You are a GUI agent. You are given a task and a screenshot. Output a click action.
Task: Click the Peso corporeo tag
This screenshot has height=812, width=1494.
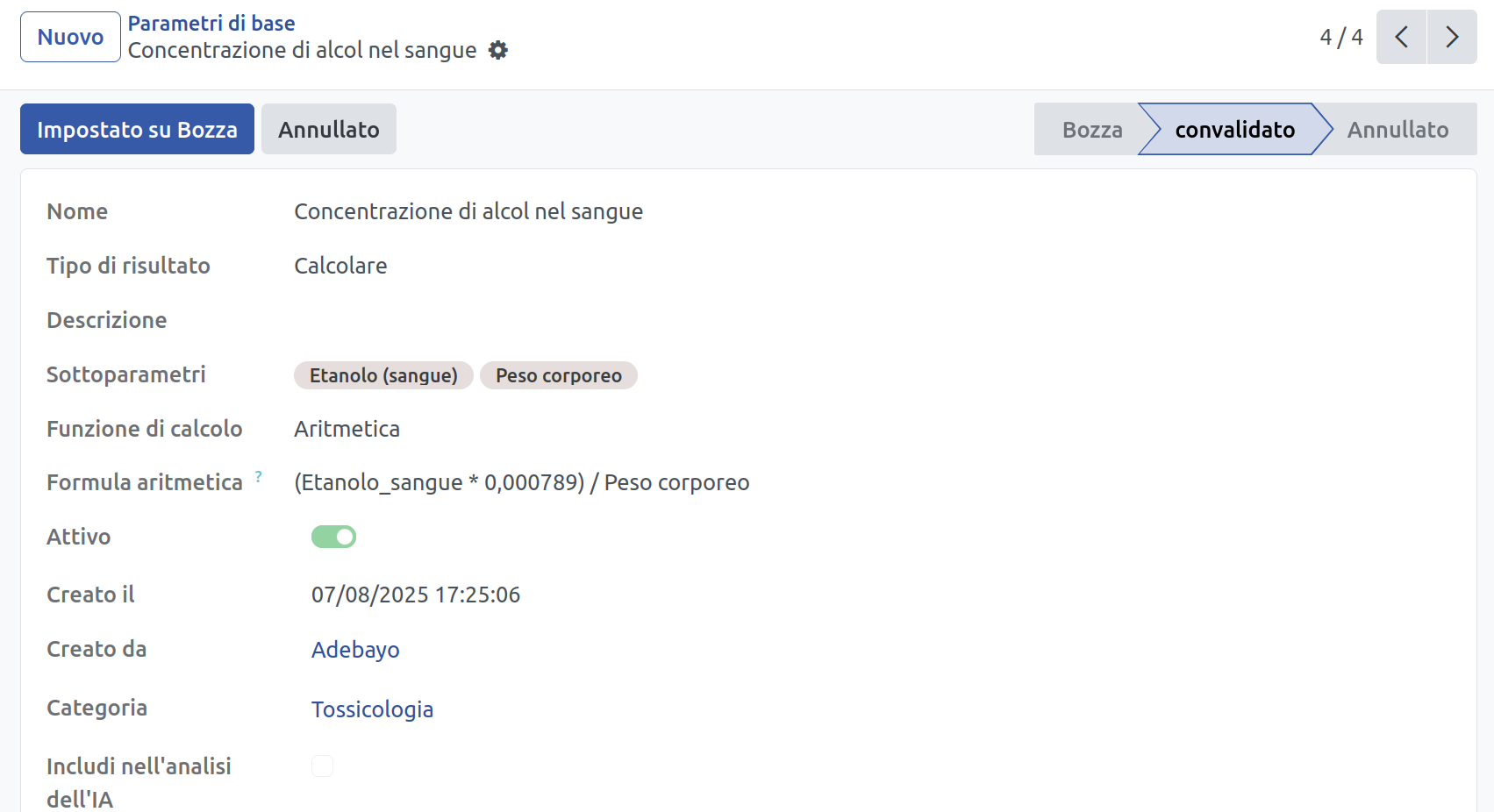[558, 375]
